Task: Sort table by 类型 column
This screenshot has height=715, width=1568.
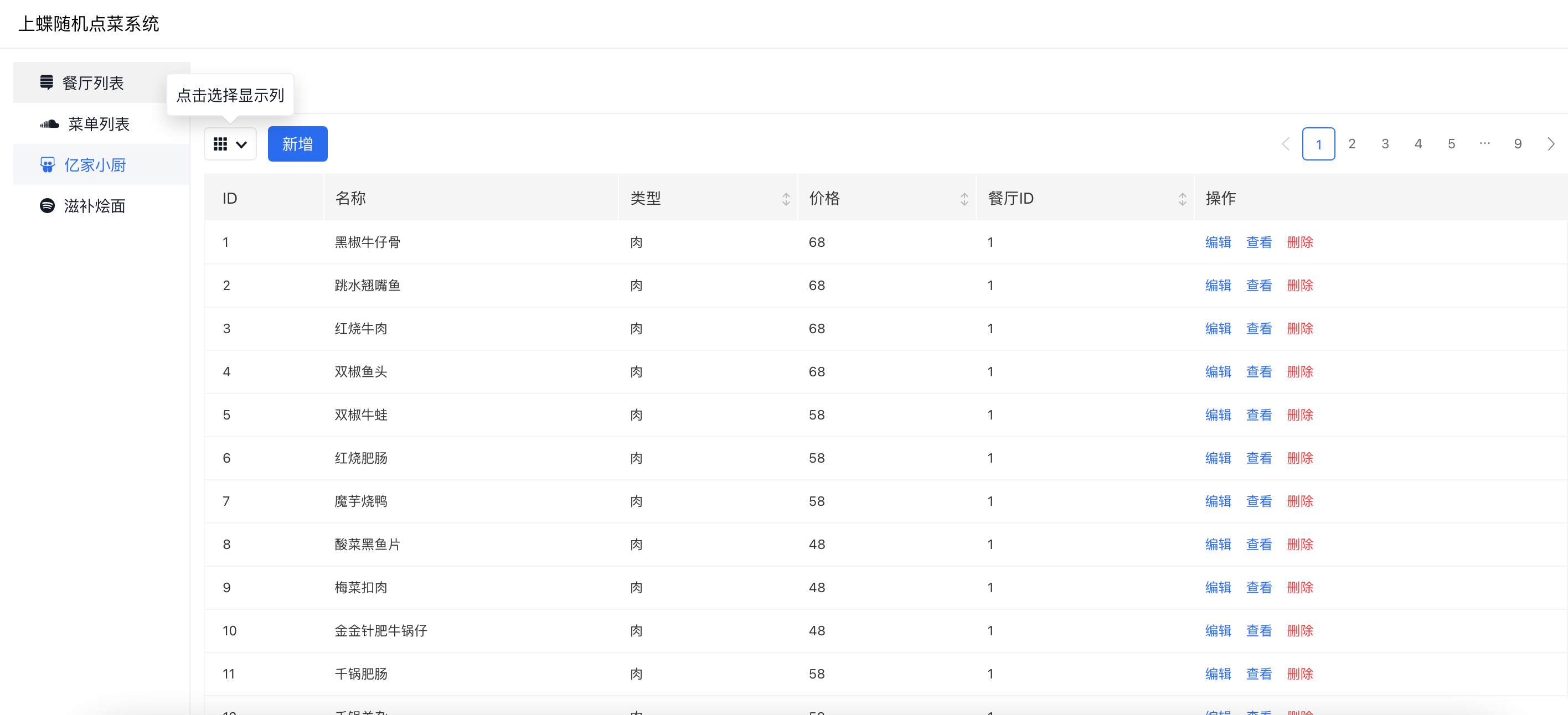Action: point(786,199)
